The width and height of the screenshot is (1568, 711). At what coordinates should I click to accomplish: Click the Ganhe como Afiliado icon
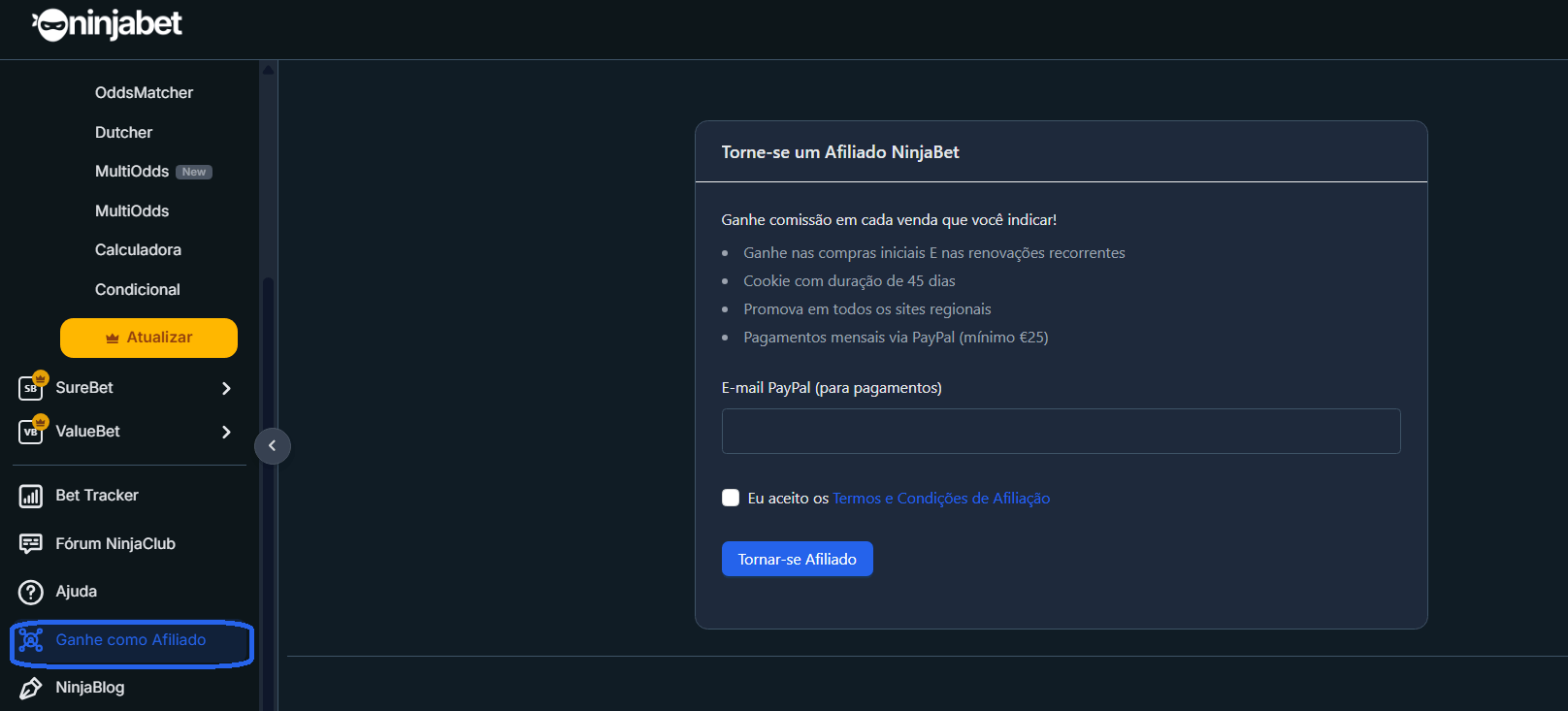tap(31, 640)
